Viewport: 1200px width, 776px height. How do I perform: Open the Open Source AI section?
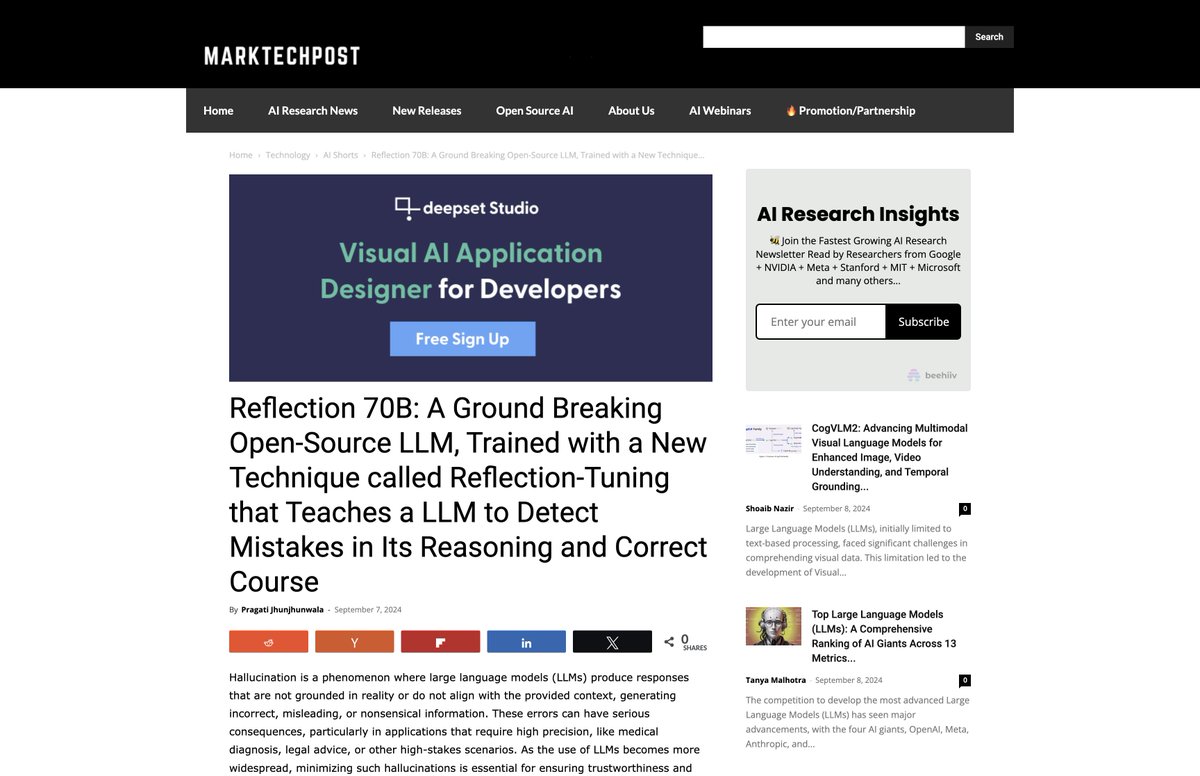[x=535, y=111]
